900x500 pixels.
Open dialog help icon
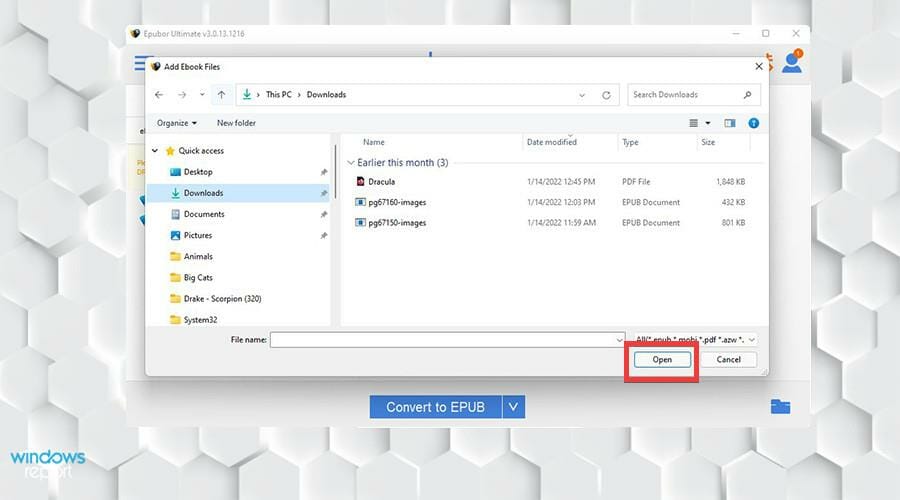(754, 123)
